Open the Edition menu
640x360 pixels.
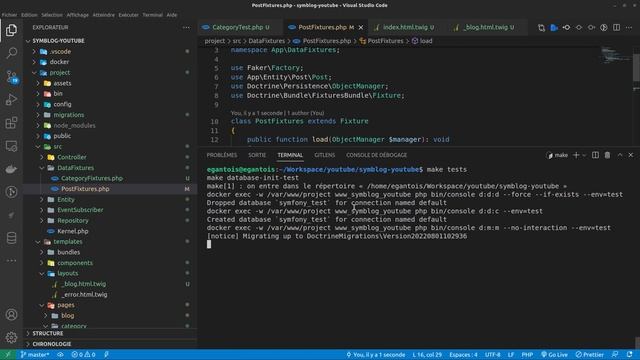point(29,15)
